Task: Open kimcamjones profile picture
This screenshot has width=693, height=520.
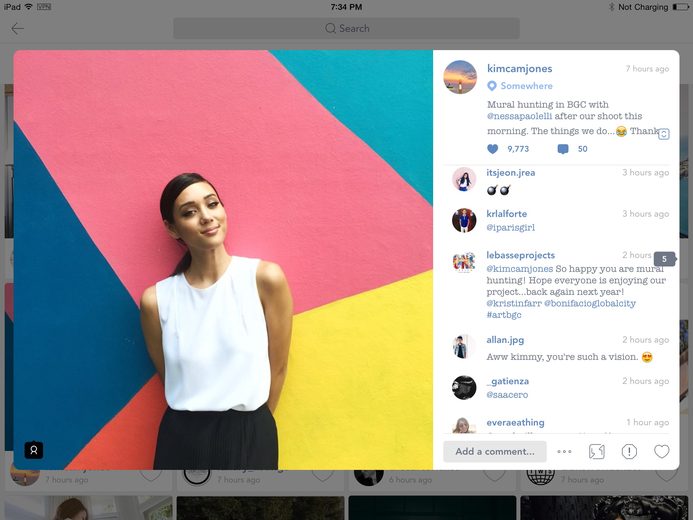Action: click(460, 77)
